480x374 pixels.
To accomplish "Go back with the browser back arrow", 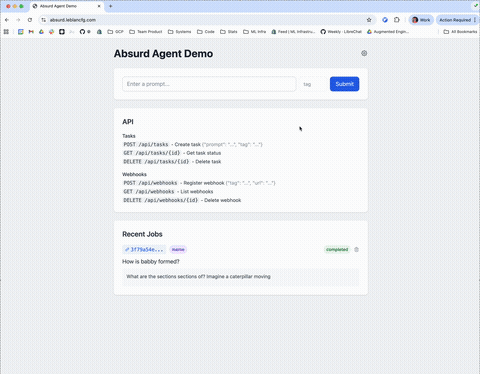I will pyautogui.click(x=7, y=20).
